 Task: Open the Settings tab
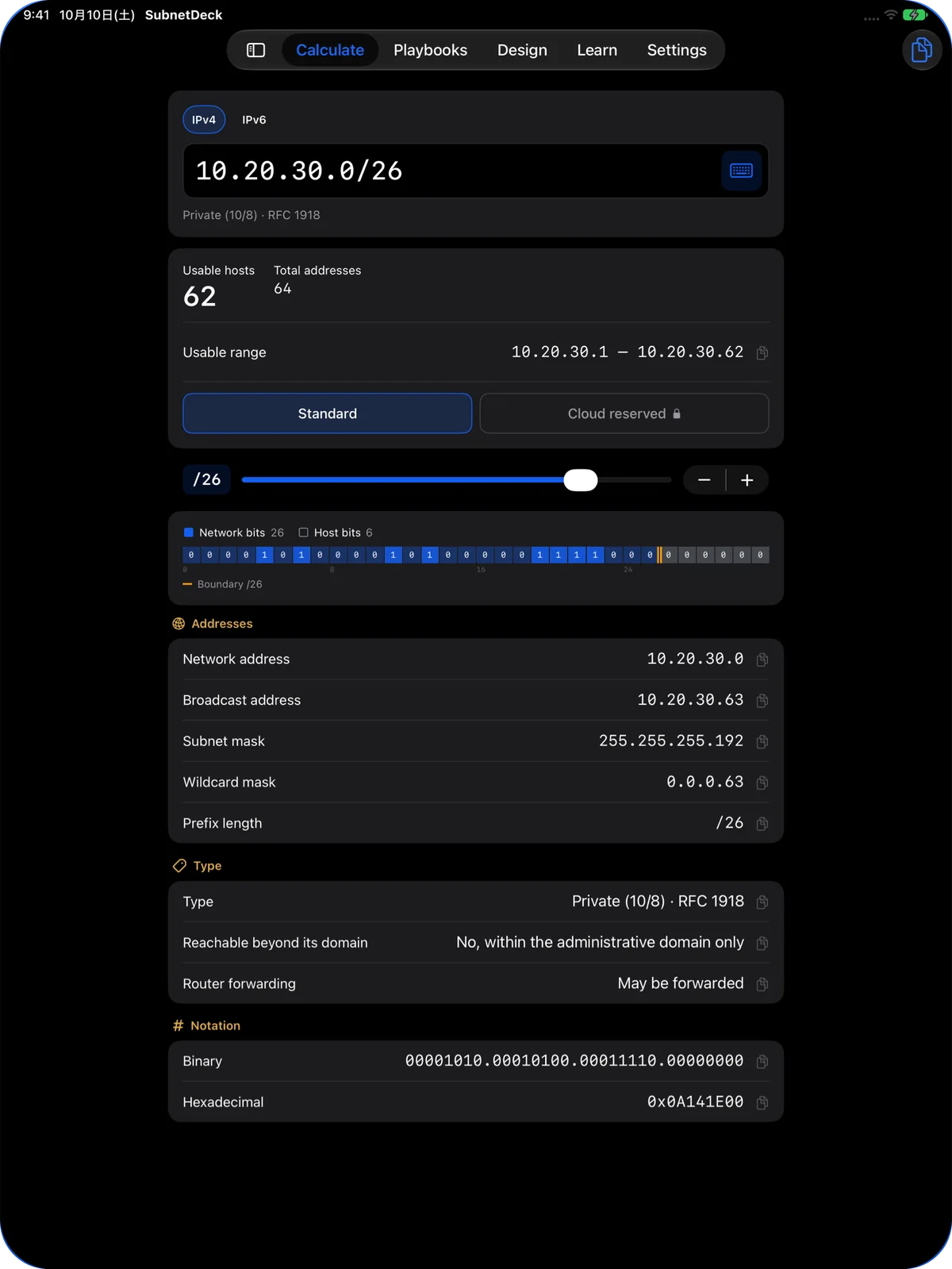pos(677,50)
